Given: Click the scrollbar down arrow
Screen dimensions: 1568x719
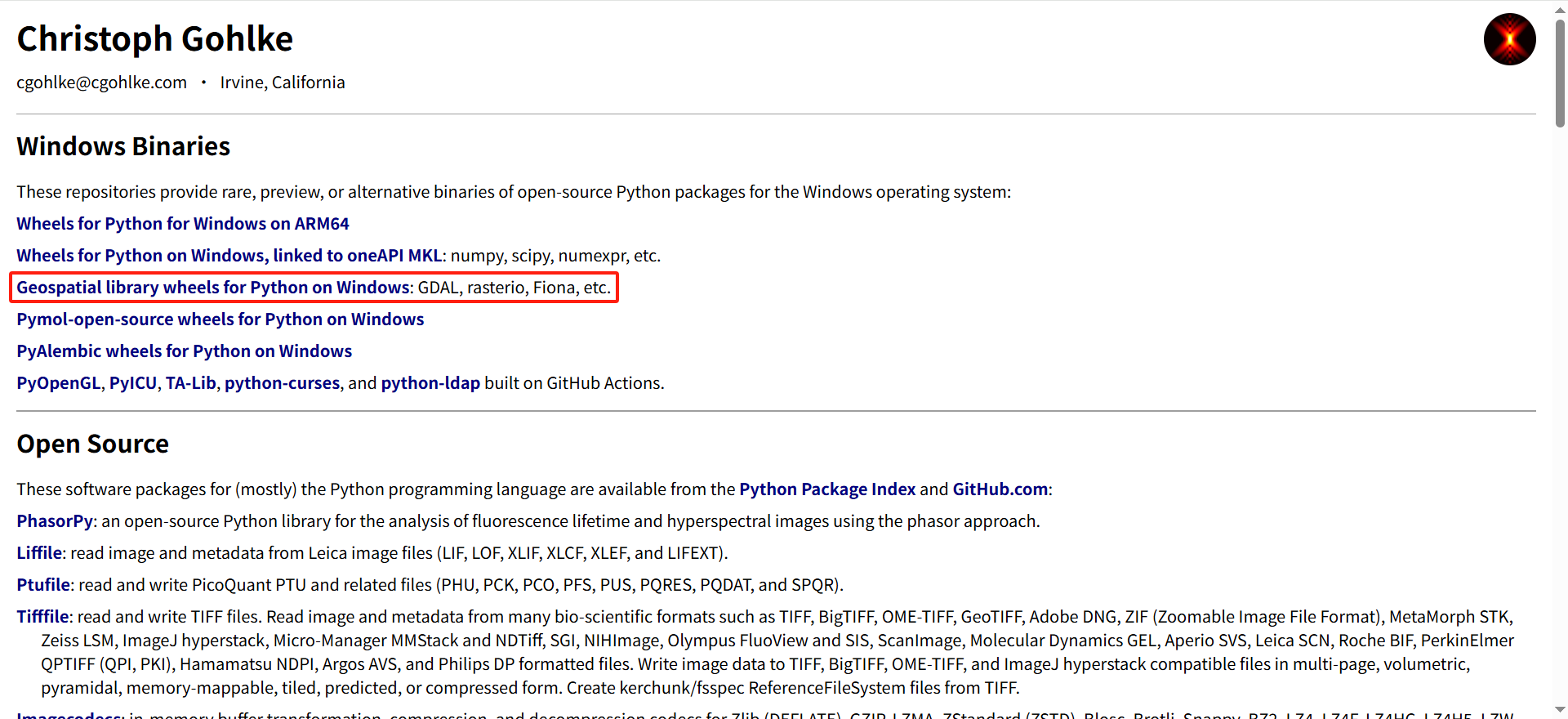Looking at the screenshot, I should click(x=1560, y=711).
